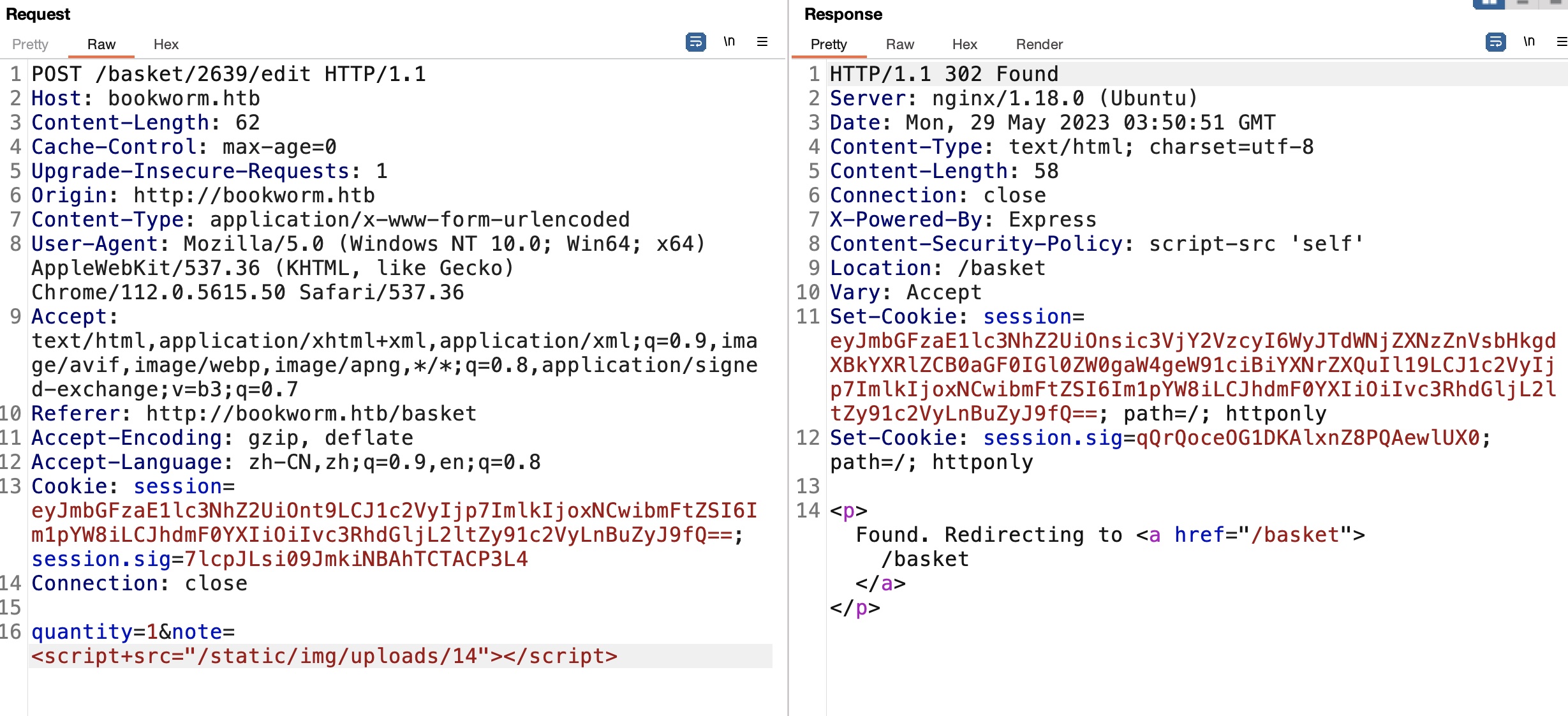The width and height of the screenshot is (1568, 716).
Task: Select the Pretty tab in Response
Action: [828, 45]
